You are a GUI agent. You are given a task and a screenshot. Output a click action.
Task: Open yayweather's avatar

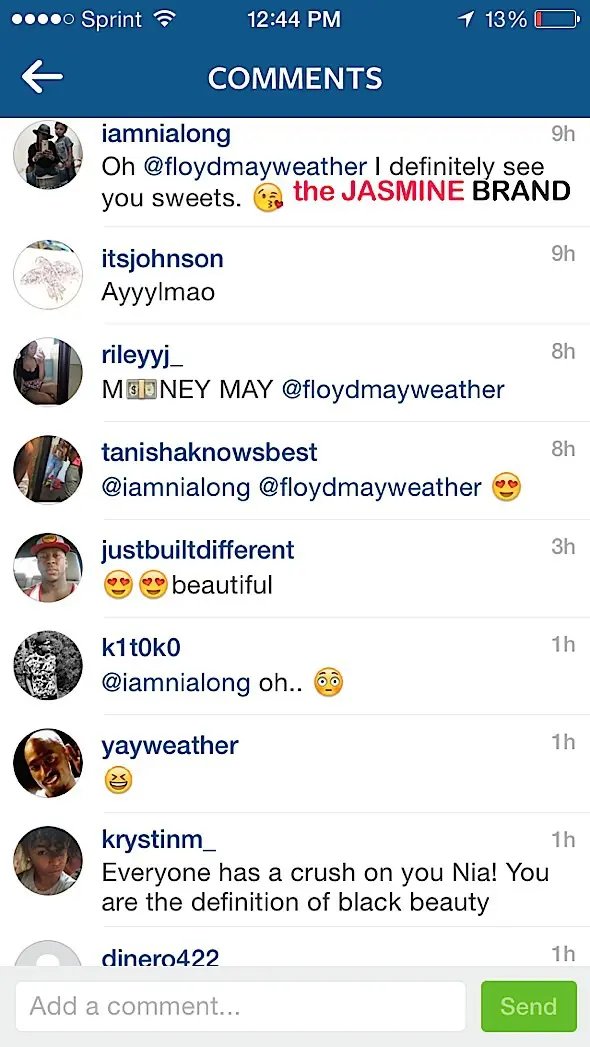coord(48,763)
